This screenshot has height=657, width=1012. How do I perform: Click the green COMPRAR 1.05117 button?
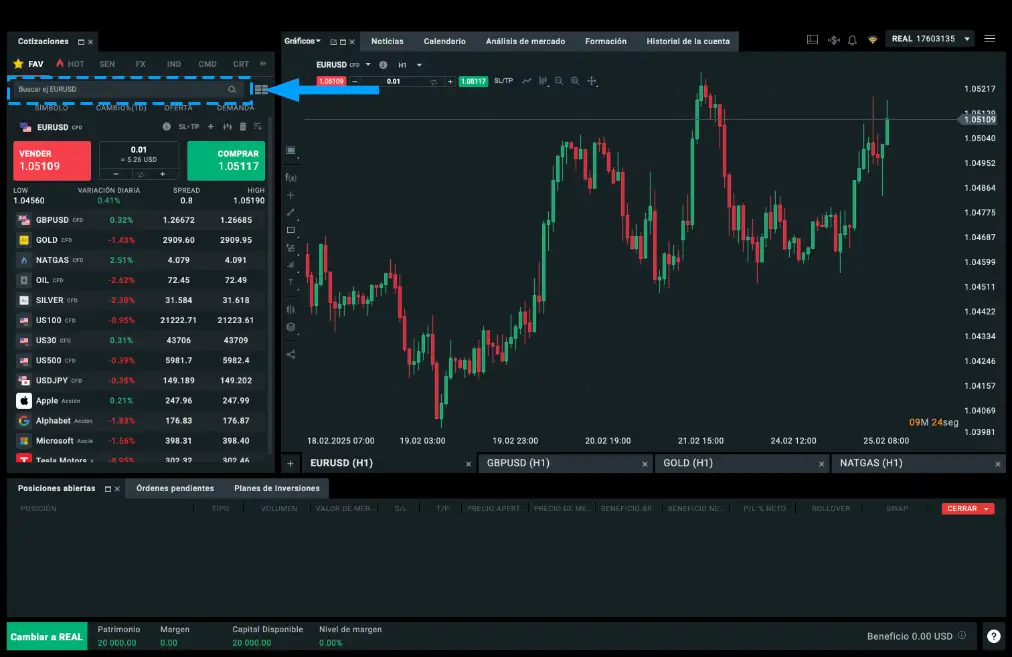[226, 160]
